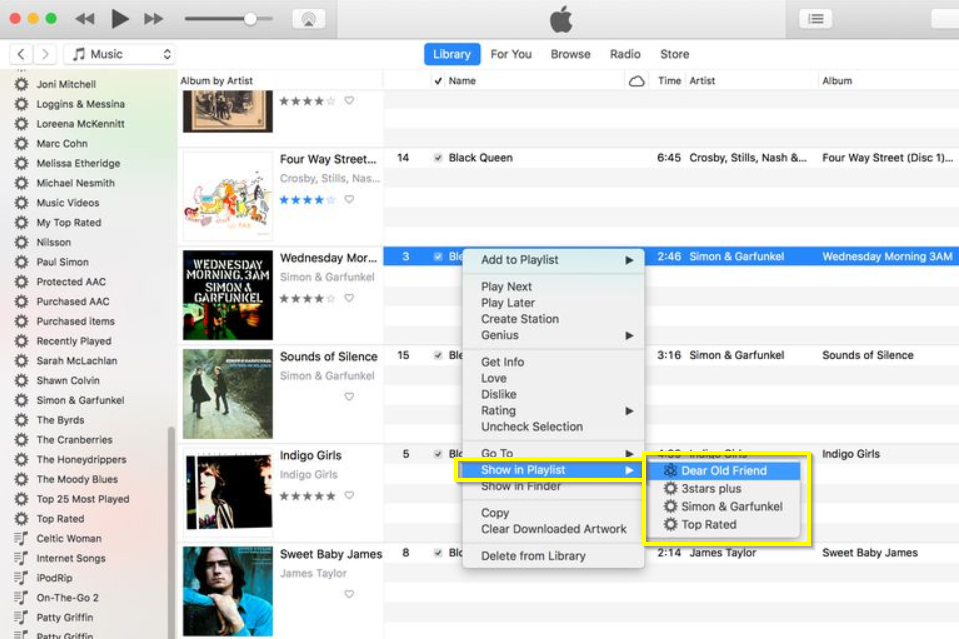This screenshot has height=639, width=959.
Task: Click the fast-forward next track button
Action: [153, 19]
